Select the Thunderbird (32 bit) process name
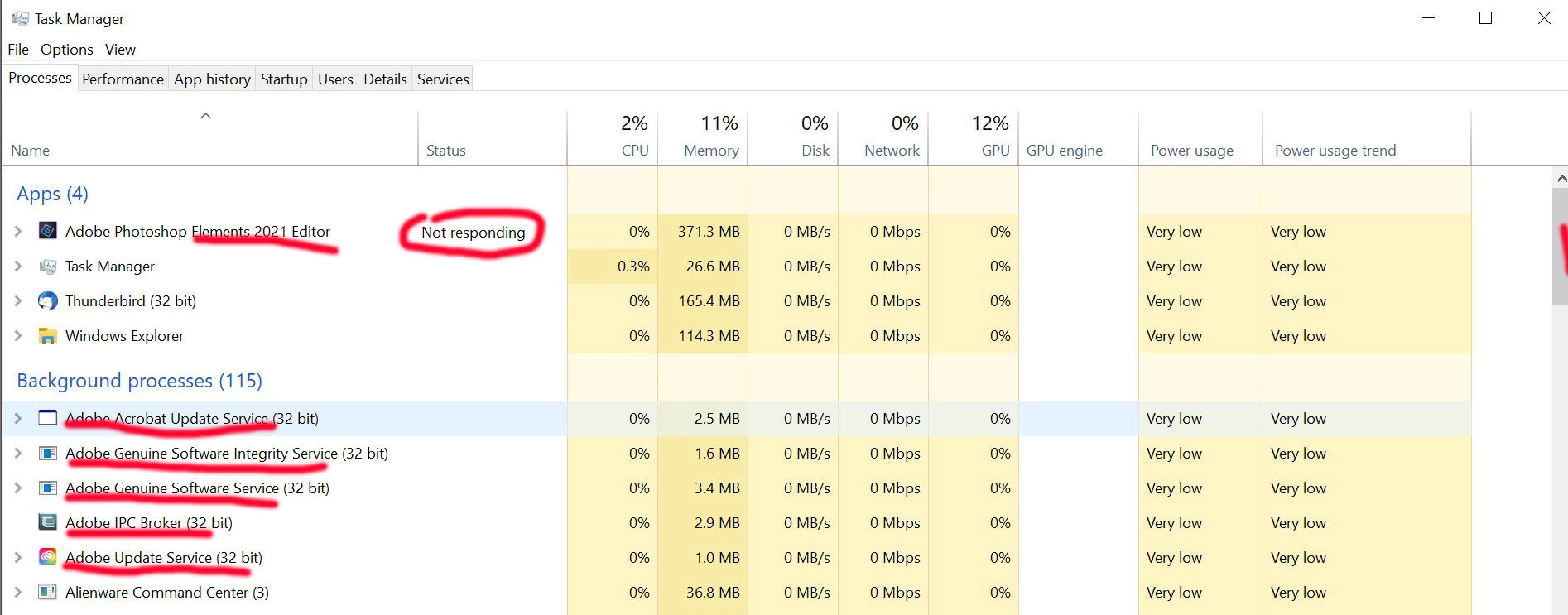The image size is (1568, 615). (131, 301)
